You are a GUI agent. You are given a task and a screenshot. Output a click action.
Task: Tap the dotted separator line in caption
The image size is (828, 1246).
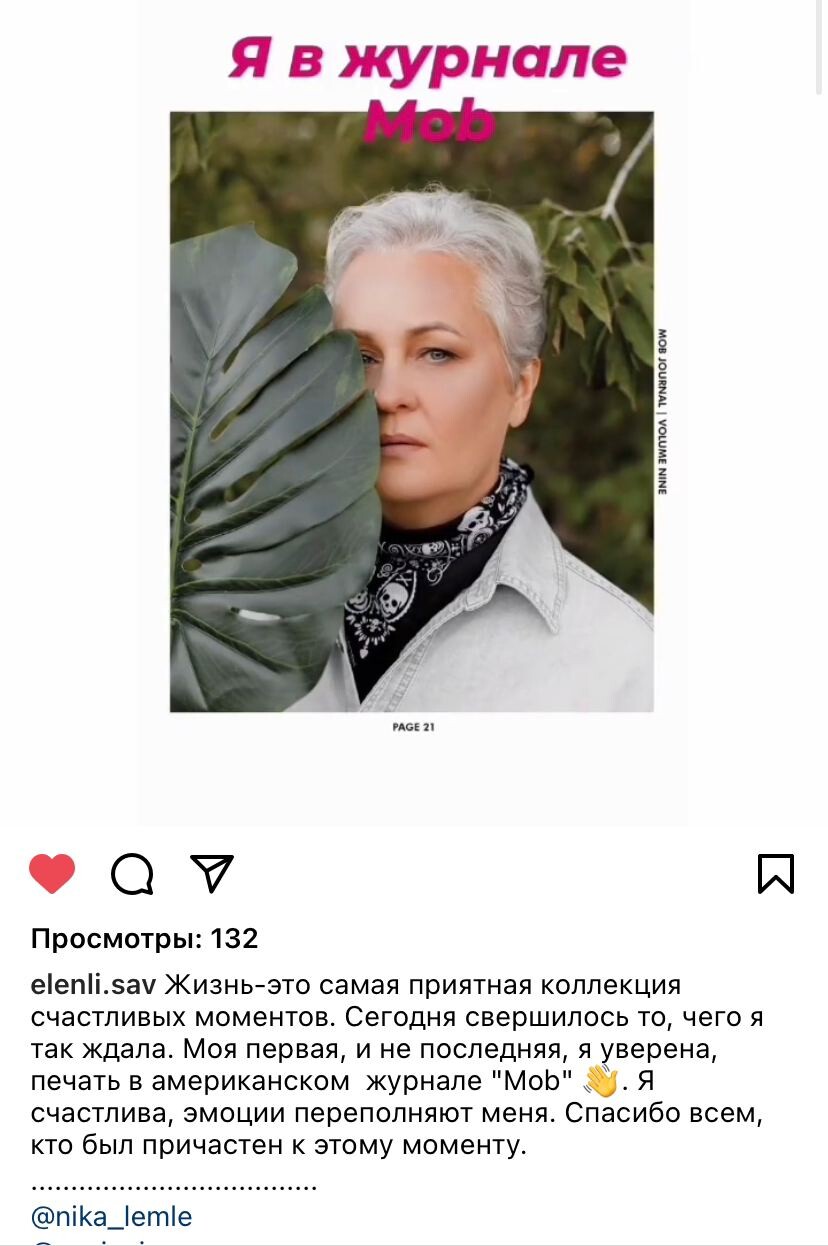click(174, 1188)
